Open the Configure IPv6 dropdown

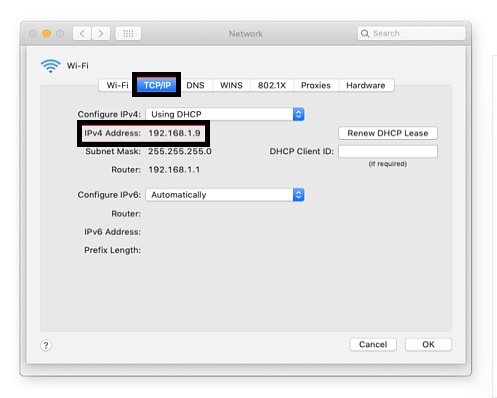225,195
